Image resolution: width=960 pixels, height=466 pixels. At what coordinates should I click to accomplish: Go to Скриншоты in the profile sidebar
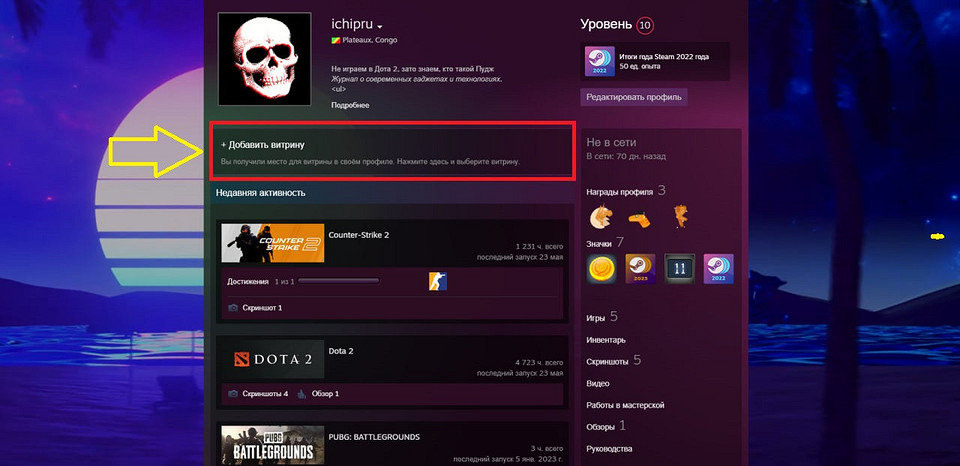point(608,361)
